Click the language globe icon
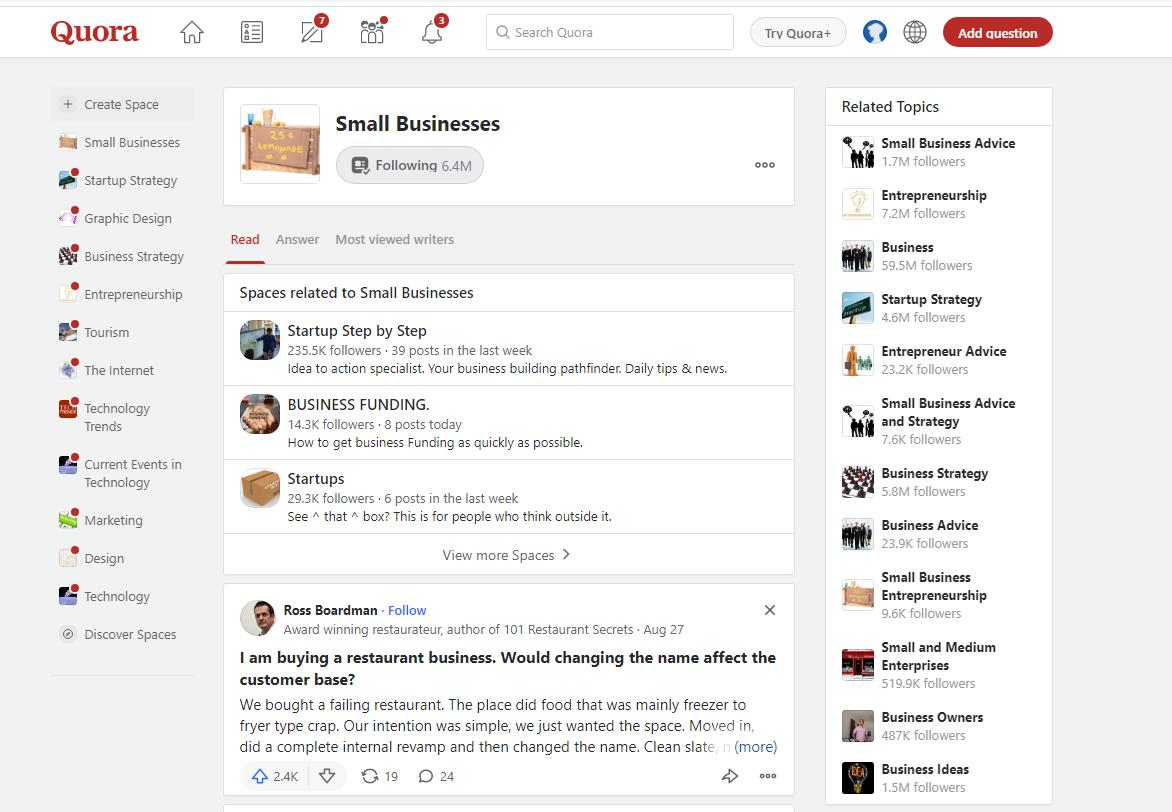Viewport: 1172px width, 812px height. click(x=914, y=33)
